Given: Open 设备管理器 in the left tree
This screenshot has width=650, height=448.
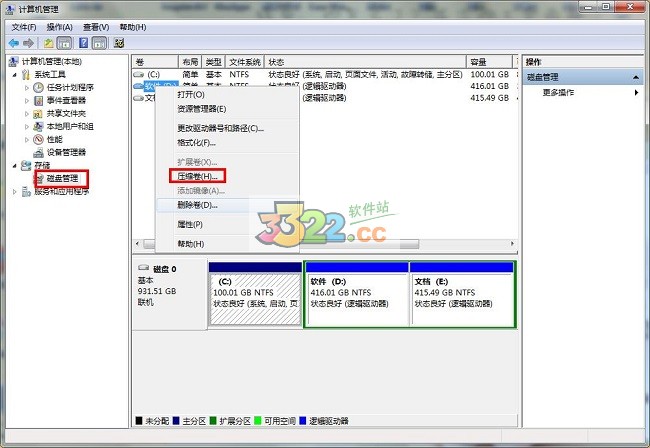Looking at the screenshot, I should (x=66, y=153).
